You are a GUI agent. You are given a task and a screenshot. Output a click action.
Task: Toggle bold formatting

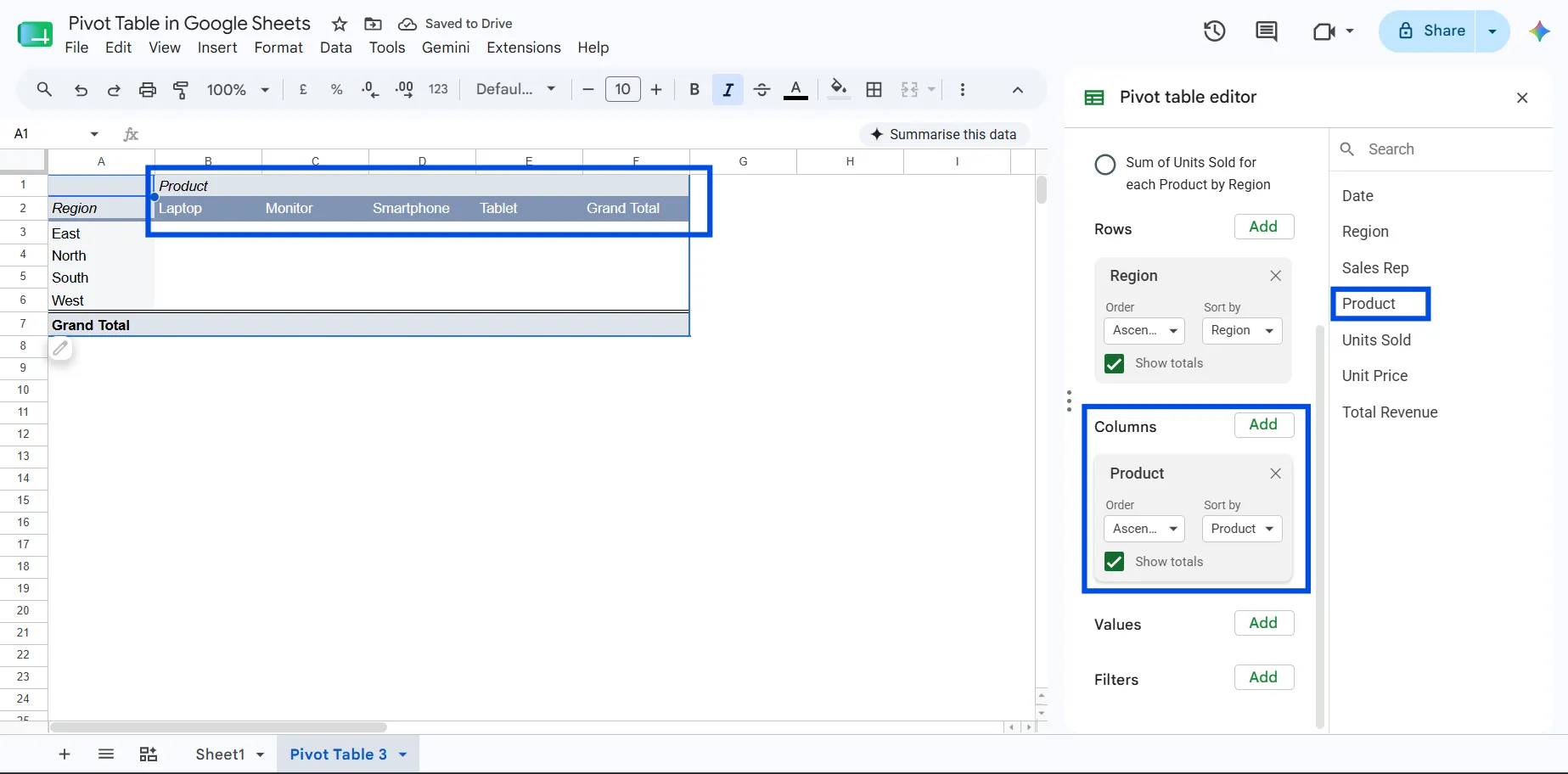click(694, 89)
